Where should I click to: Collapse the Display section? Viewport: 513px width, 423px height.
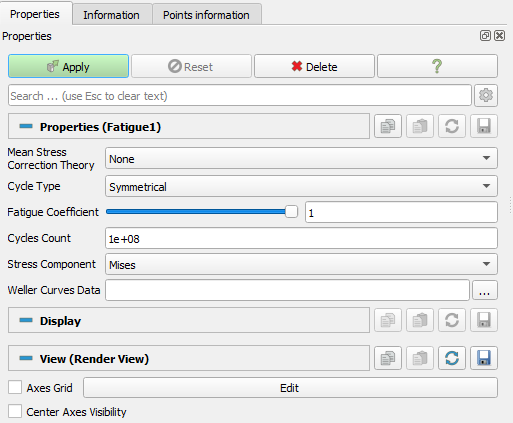(26, 321)
